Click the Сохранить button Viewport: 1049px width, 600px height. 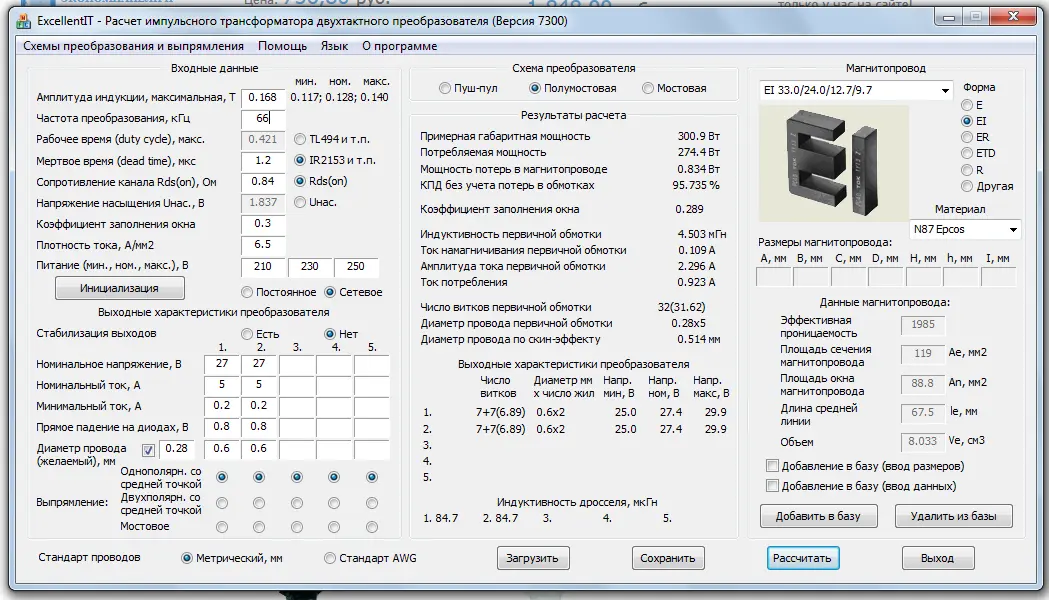[668, 558]
